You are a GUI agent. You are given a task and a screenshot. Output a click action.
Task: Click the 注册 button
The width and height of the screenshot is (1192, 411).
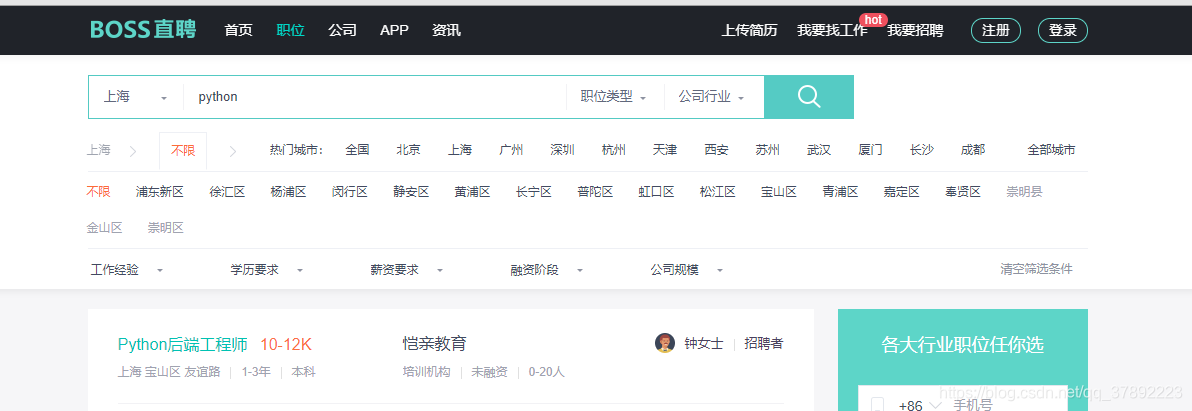click(x=996, y=30)
